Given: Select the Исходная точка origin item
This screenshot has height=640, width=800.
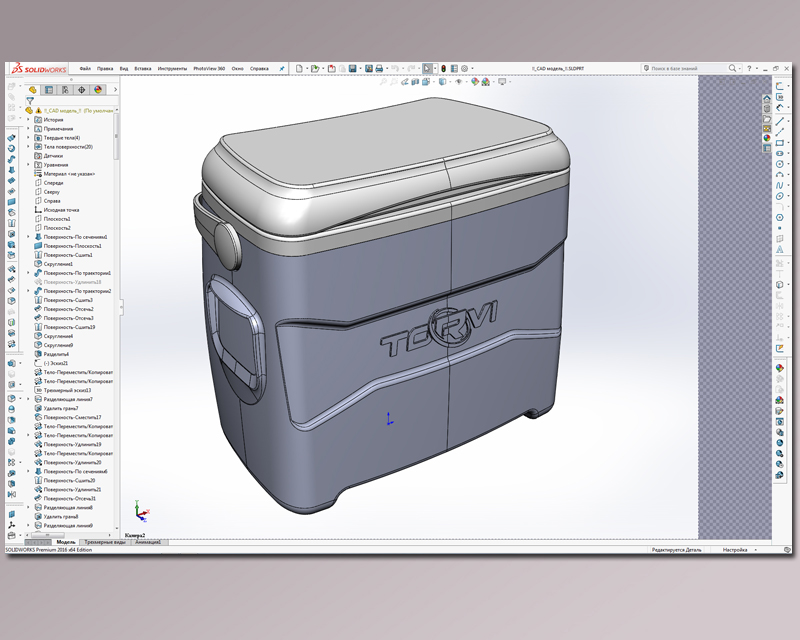Looking at the screenshot, I should [x=57, y=210].
